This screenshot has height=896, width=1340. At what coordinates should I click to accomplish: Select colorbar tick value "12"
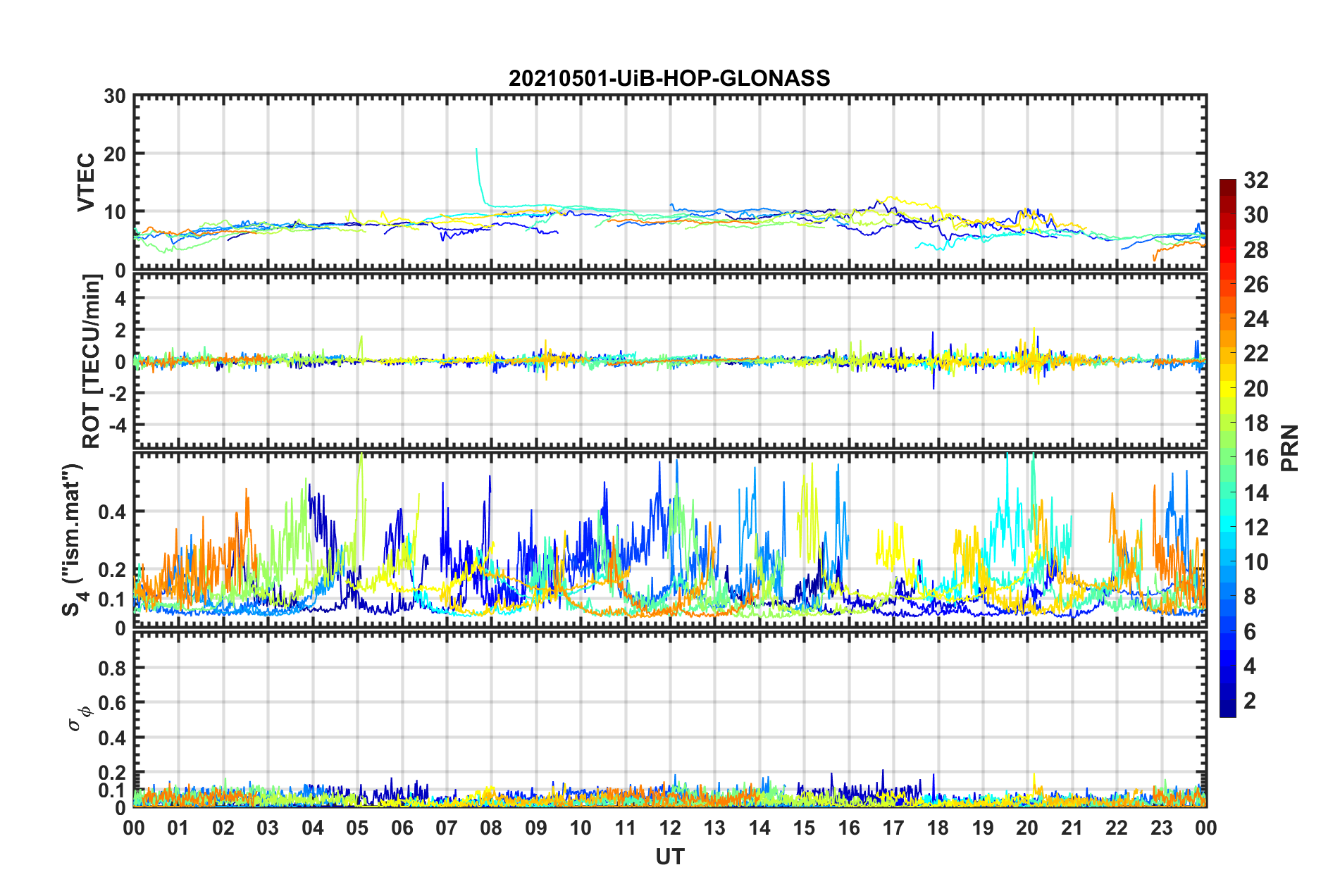(x=1255, y=528)
